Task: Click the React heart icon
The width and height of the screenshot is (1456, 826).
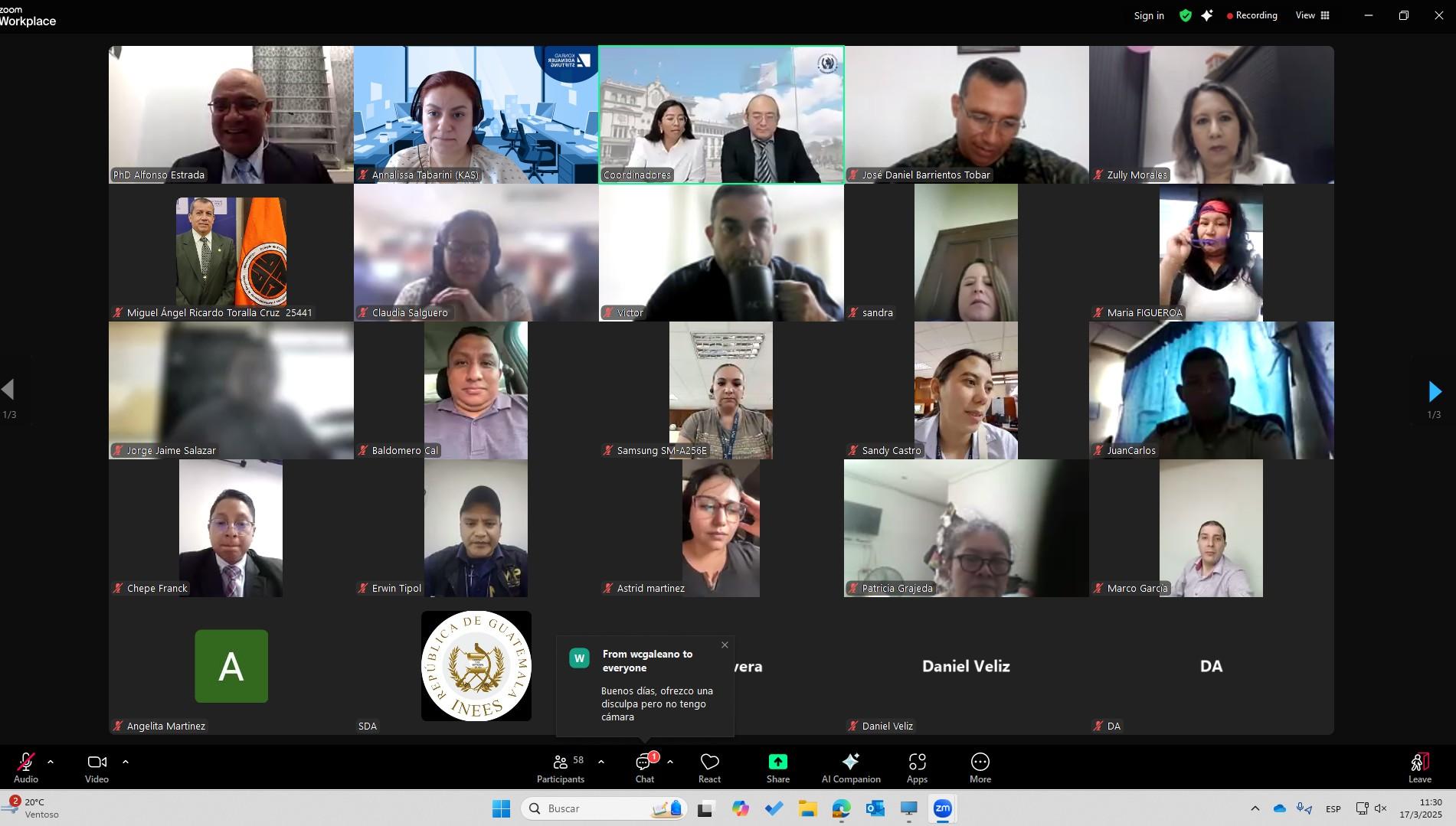Action: pyautogui.click(x=709, y=768)
